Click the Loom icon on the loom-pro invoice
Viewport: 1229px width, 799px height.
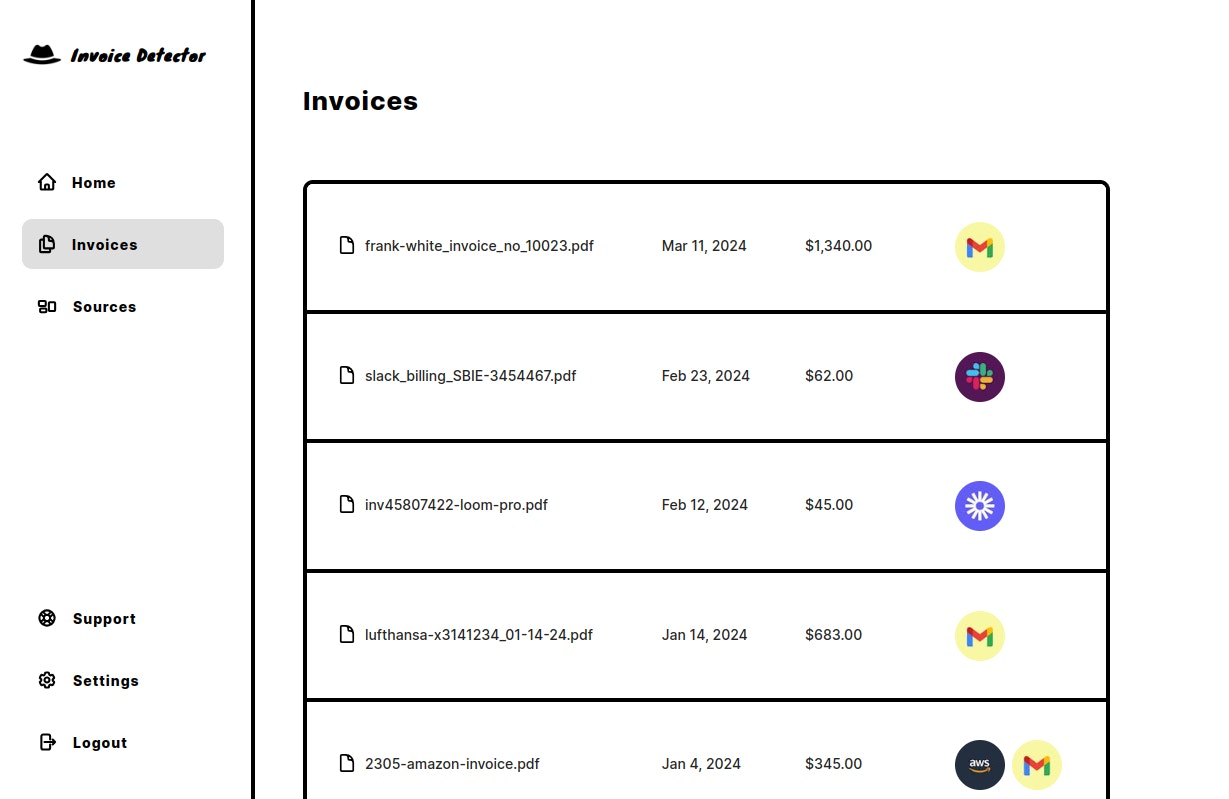(x=980, y=506)
